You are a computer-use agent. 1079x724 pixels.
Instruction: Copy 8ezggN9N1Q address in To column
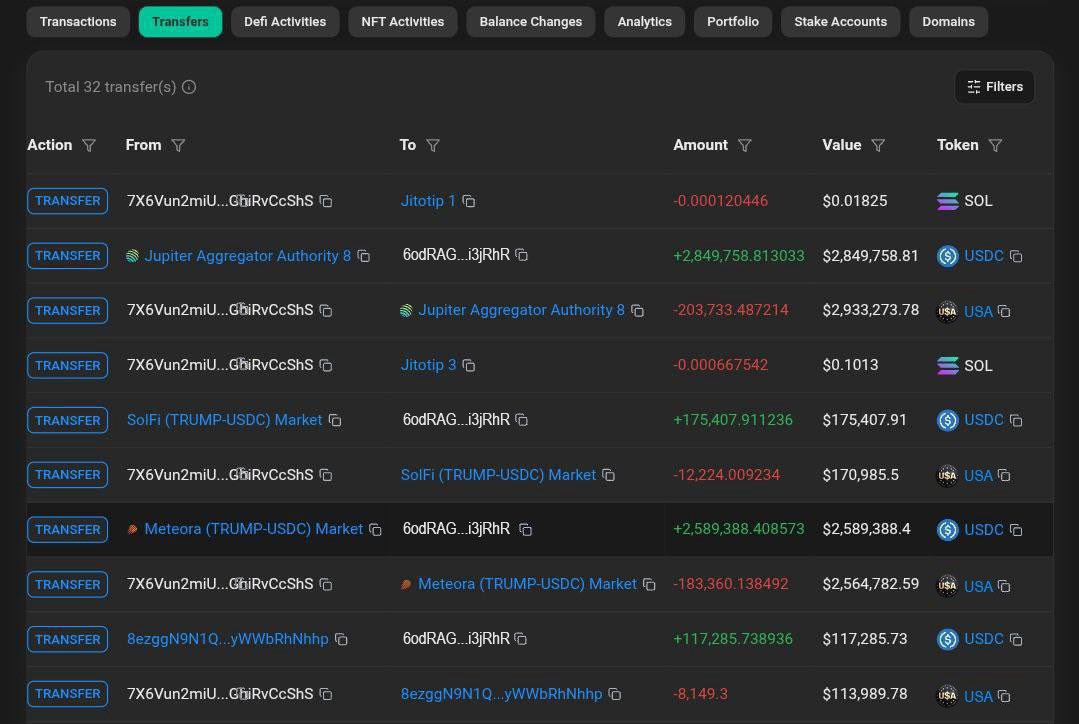pyautogui.click(x=615, y=694)
